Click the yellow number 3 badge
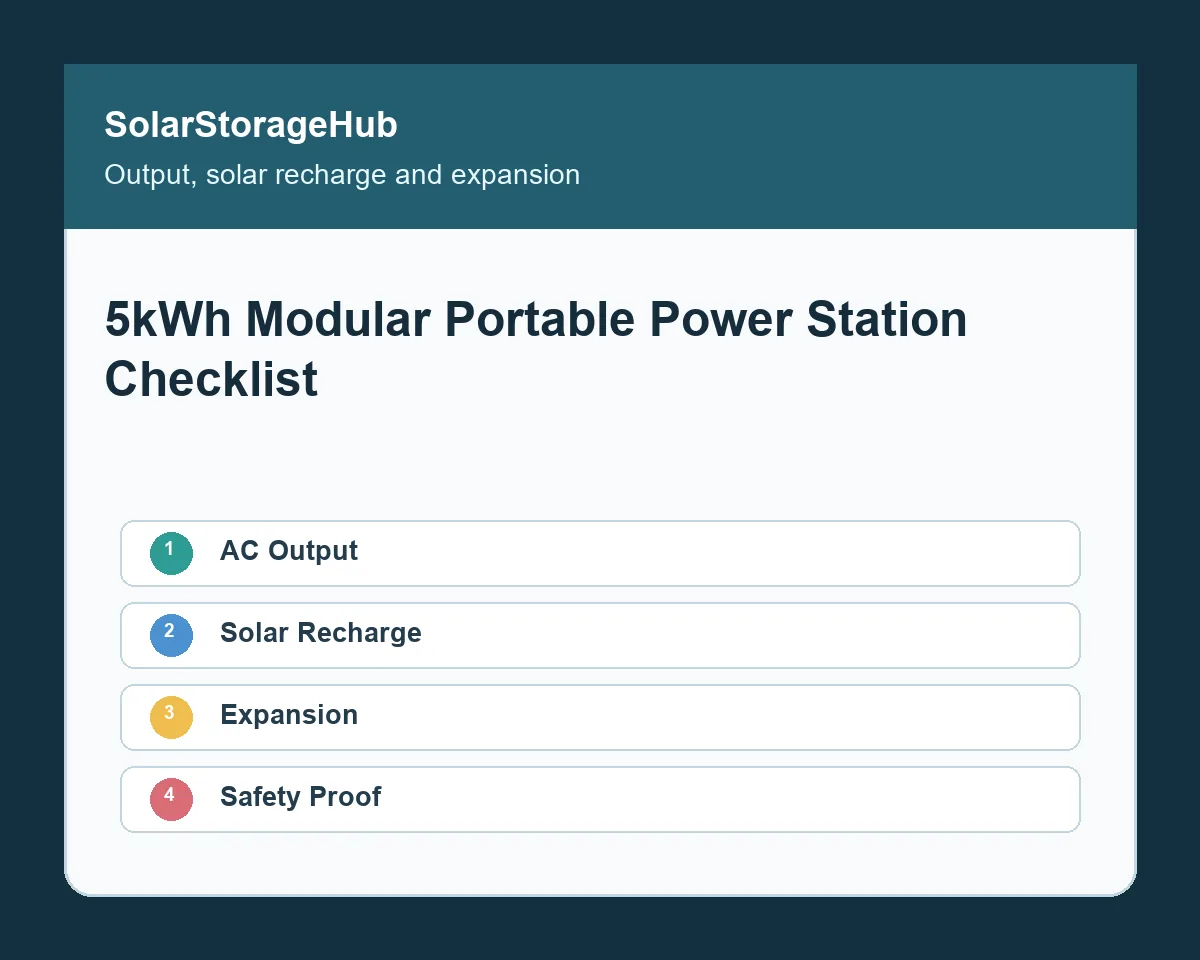 [x=171, y=717]
